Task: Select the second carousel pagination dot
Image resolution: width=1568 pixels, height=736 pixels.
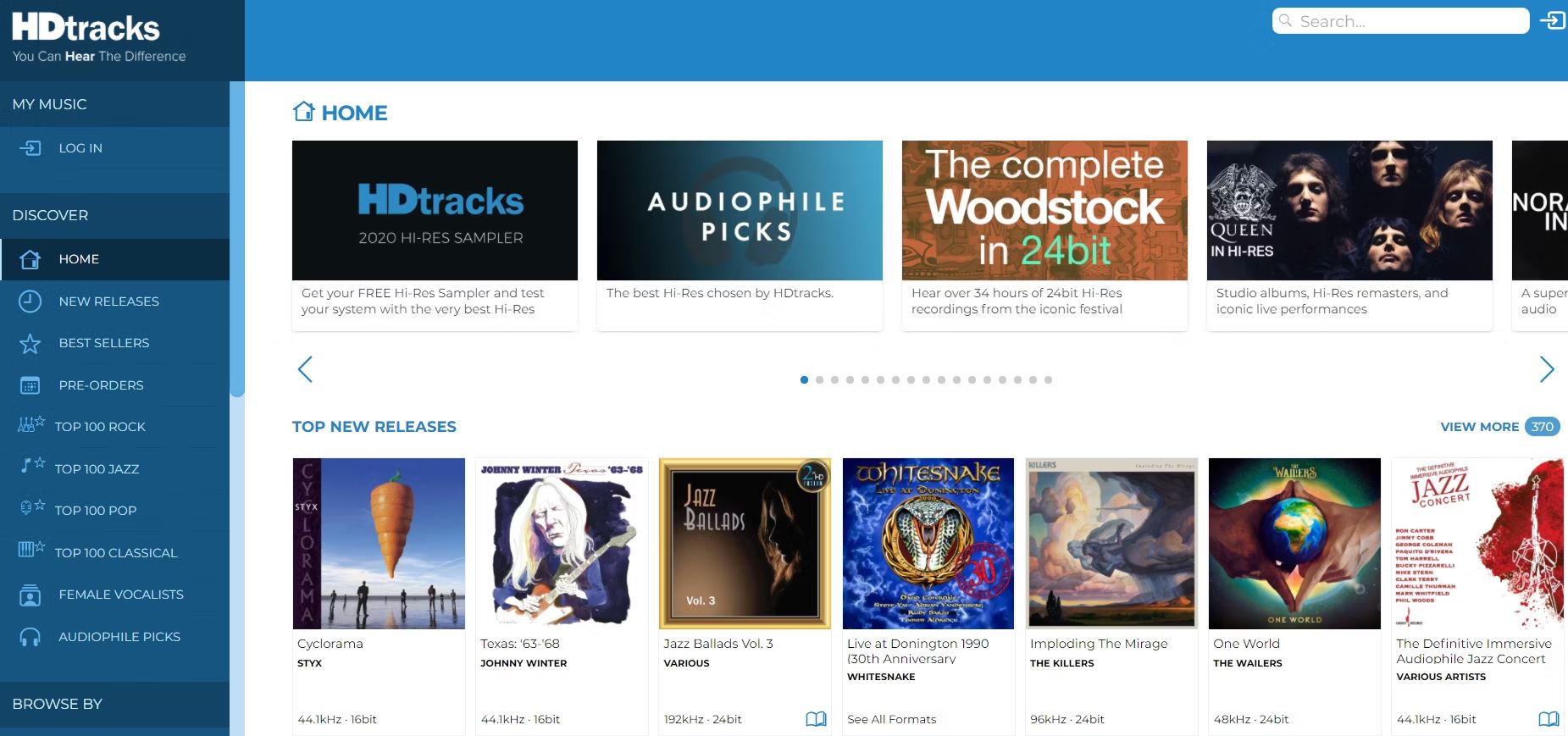Action: (819, 380)
